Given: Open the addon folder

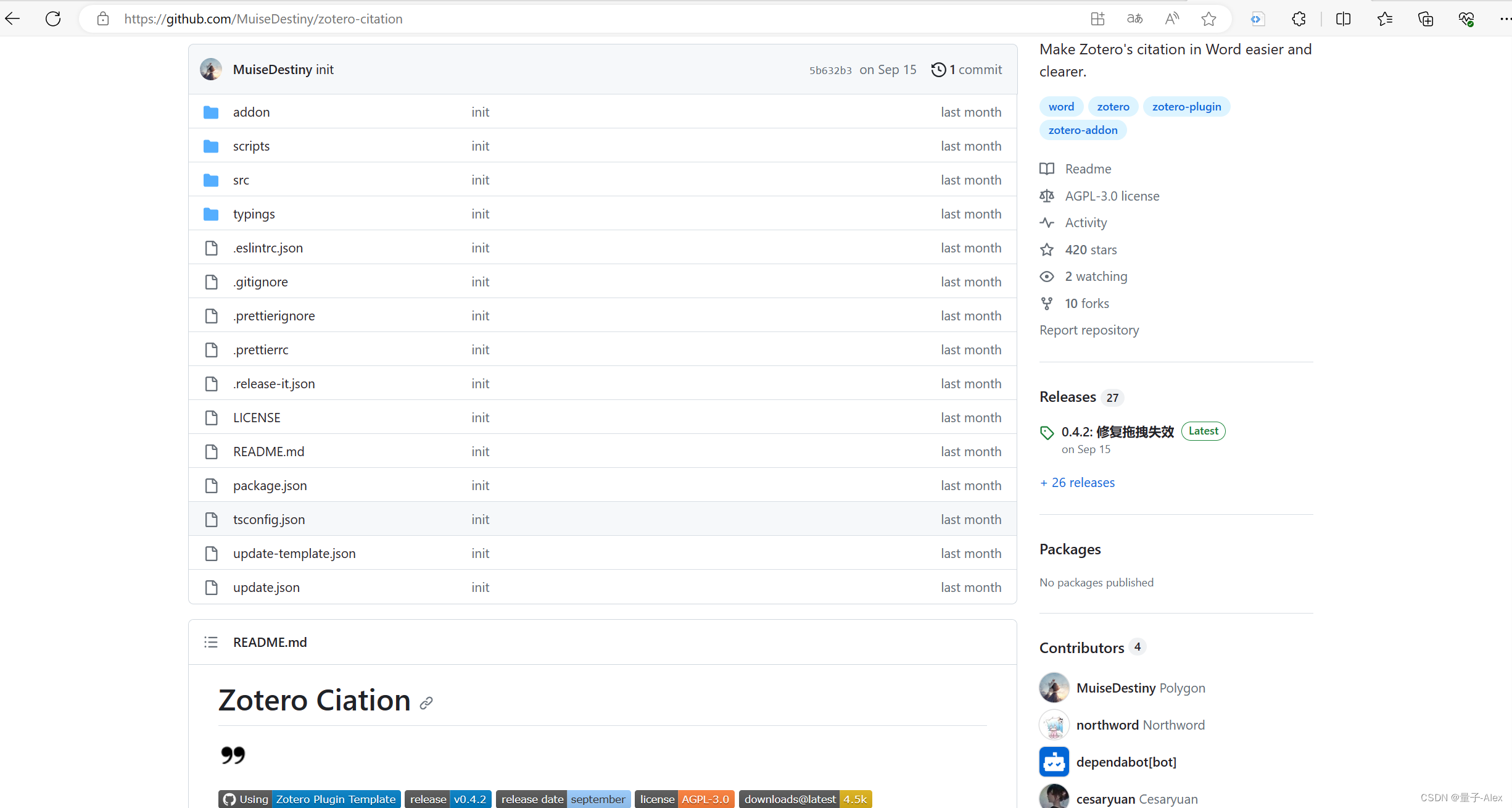Looking at the screenshot, I should click(251, 112).
